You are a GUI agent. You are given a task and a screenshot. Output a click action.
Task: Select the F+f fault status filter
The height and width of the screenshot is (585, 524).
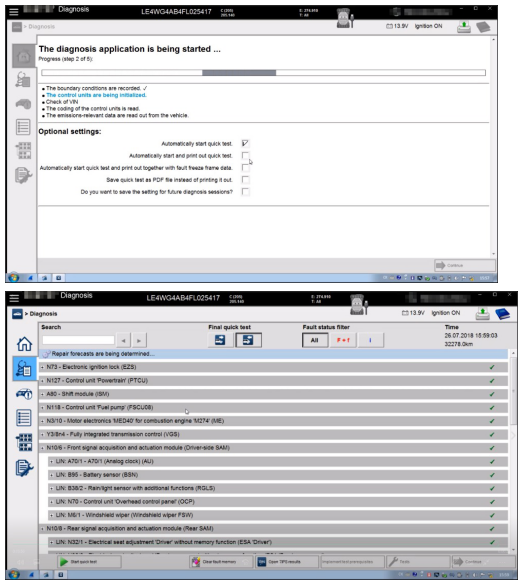coord(343,340)
